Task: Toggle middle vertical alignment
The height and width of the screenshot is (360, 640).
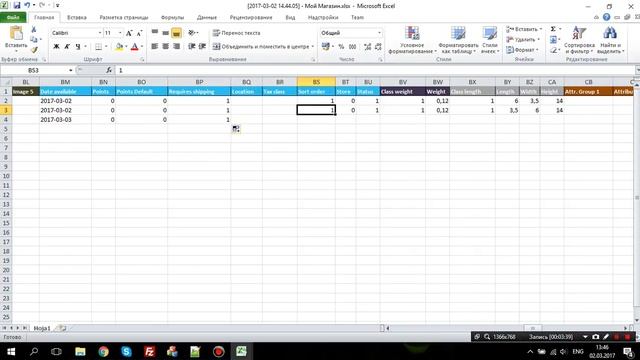Action: [x=165, y=33]
